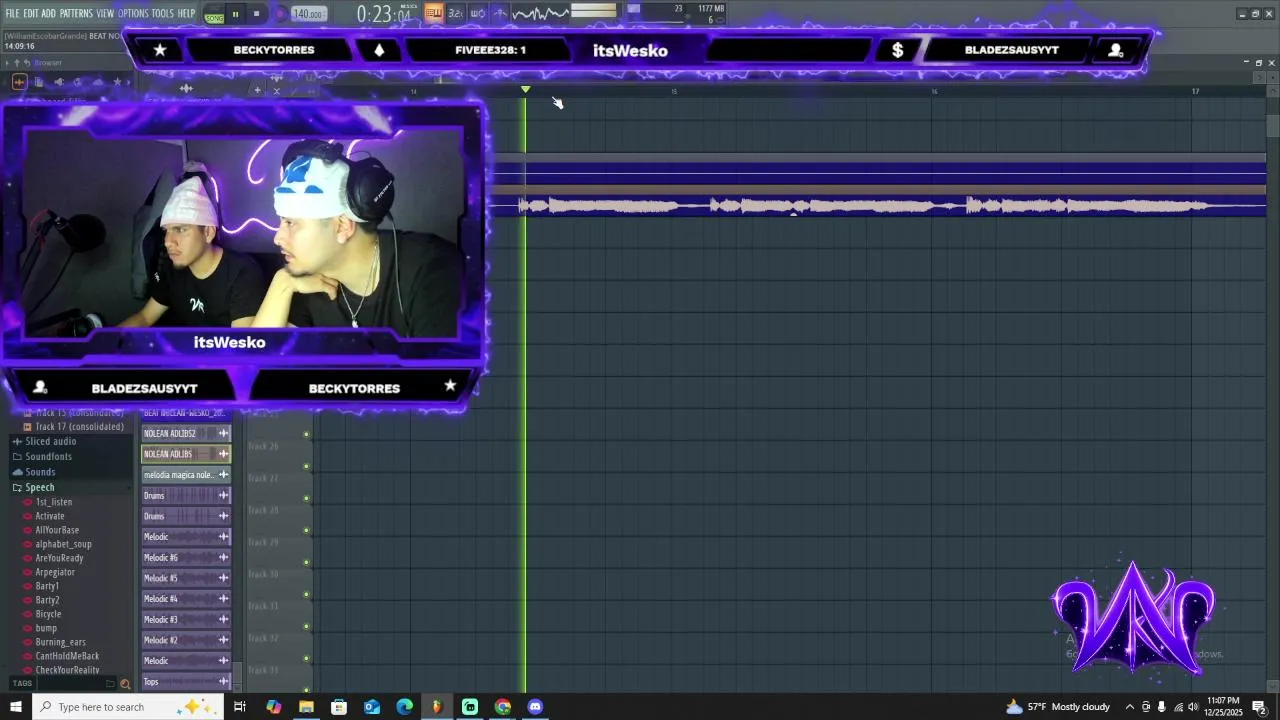Open Discord from the taskbar

click(535, 707)
